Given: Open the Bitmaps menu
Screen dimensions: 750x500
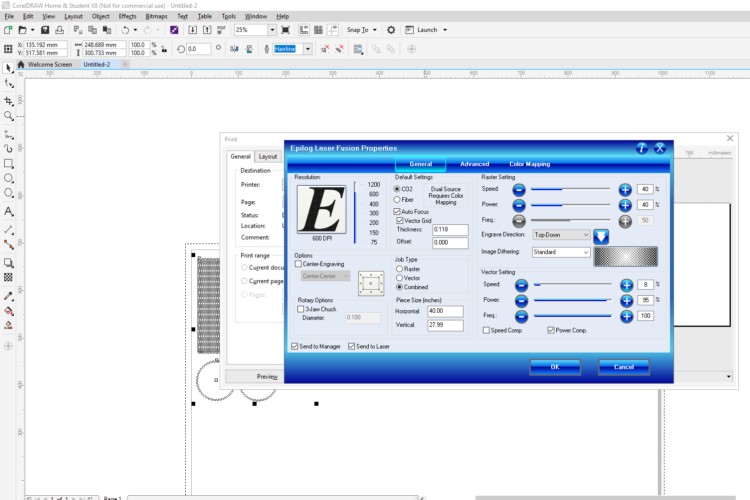Looking at the screenshot, I should pyautogui.click(x=156, y=16).
